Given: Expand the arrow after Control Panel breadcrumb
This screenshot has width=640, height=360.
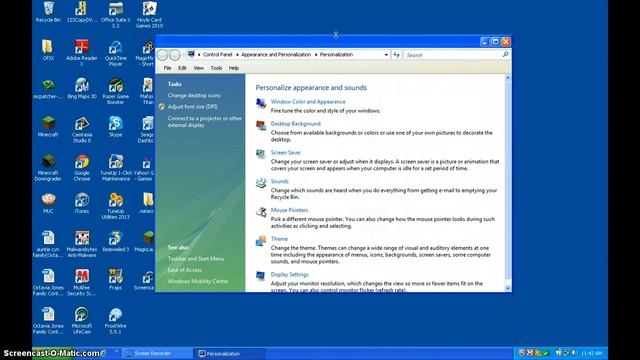Looking at the screenshot, I should click(x=237, y=54).
